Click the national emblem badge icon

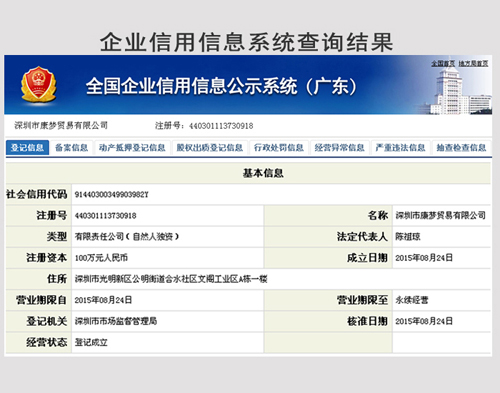coord(38,84)
